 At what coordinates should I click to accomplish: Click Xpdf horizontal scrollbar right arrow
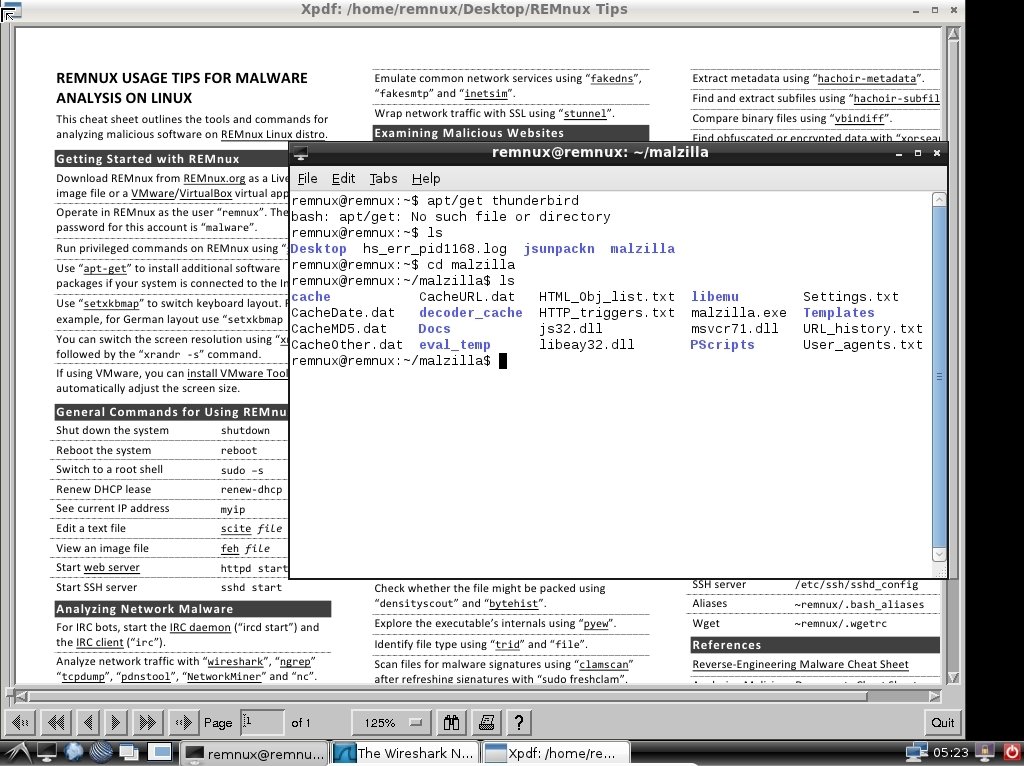pos(935,696)
